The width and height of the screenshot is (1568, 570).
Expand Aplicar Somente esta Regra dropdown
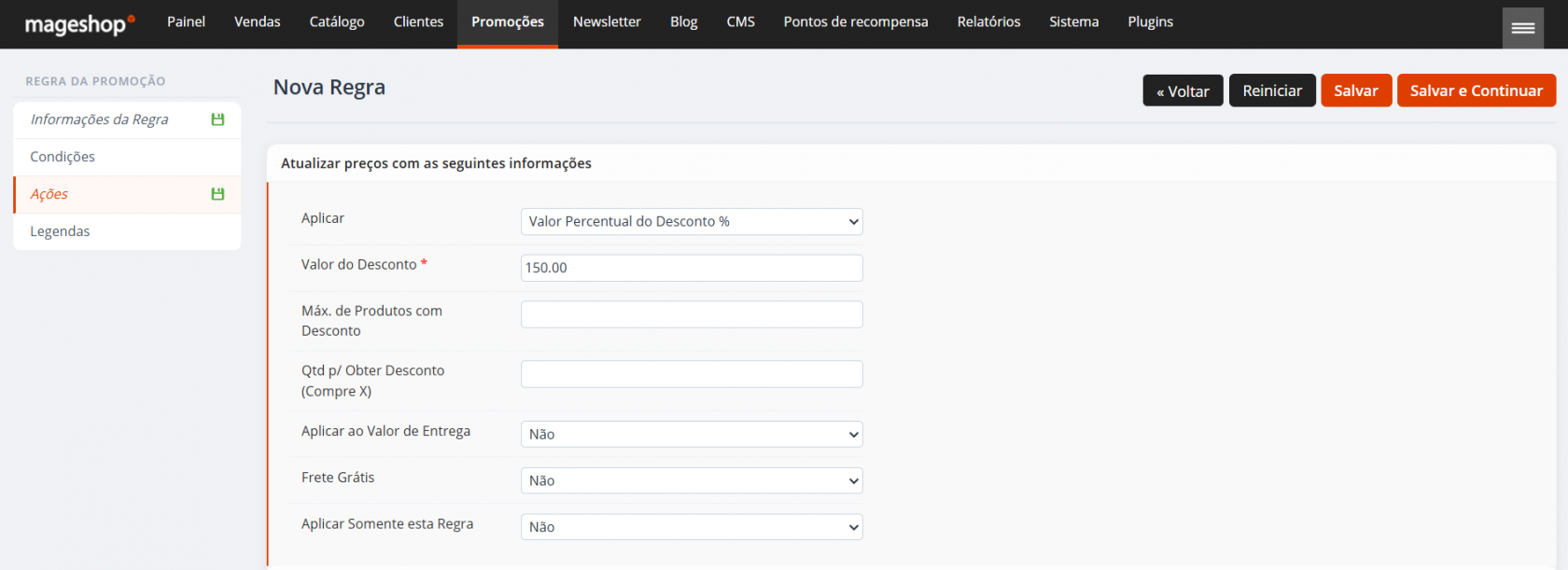691,527
